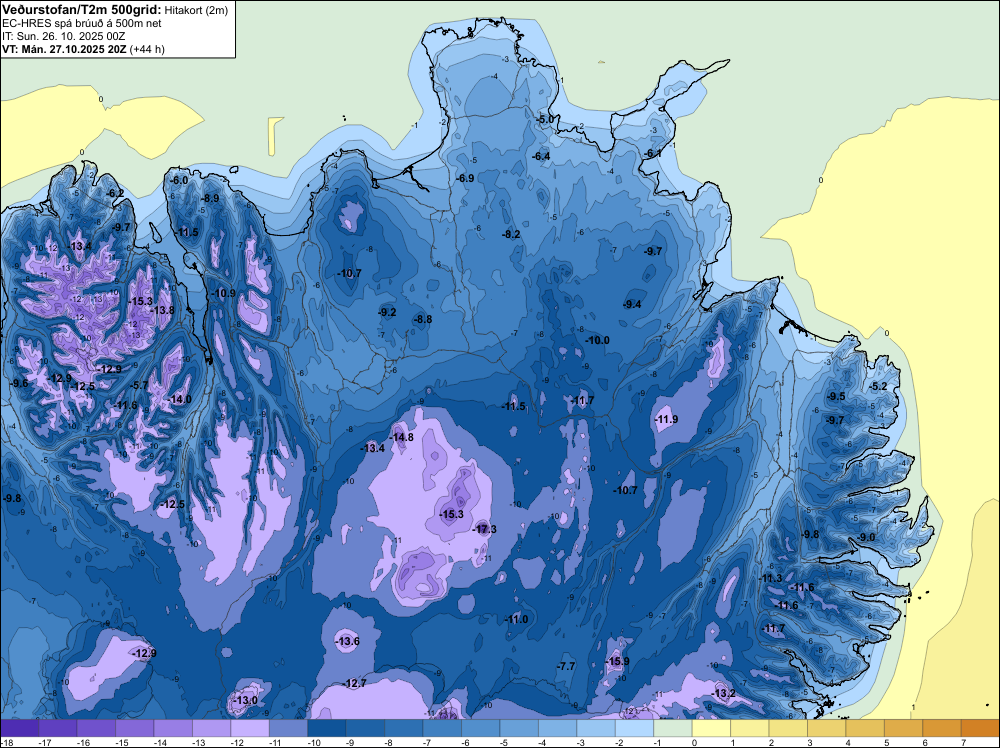
Task: Click the -9.0 temperature label
Action: 867,538
